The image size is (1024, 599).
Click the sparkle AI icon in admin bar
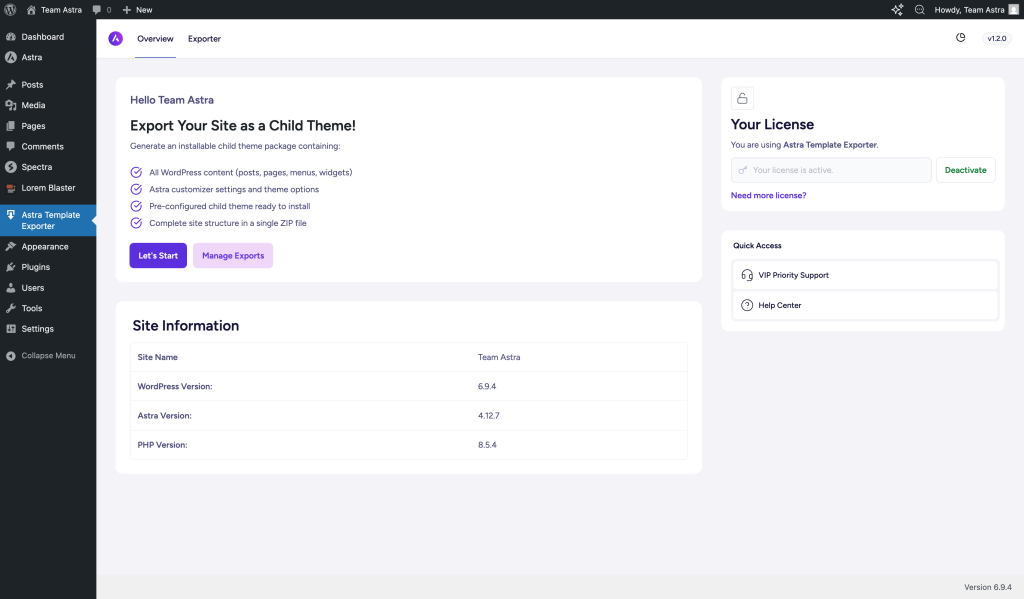(897, 9)
